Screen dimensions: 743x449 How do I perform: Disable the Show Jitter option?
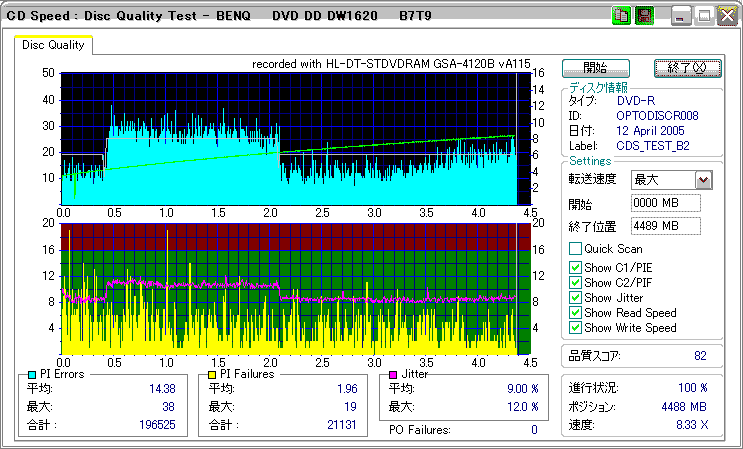575,298
